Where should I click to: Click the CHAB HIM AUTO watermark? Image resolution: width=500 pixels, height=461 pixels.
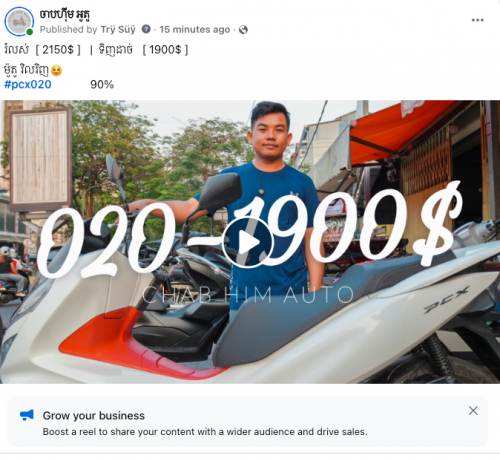248,295
